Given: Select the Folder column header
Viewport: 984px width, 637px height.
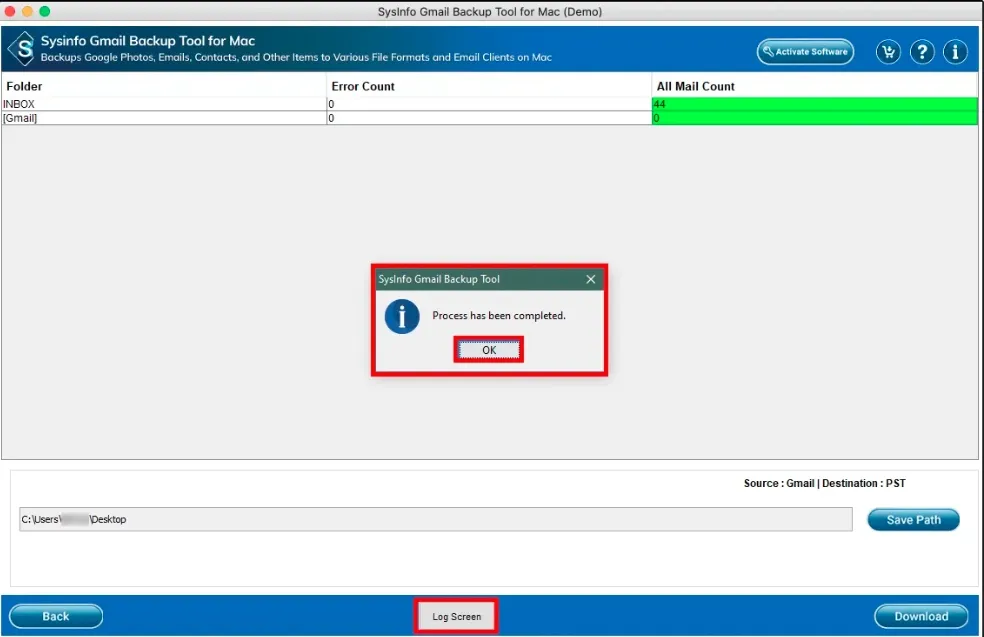Looking at the screenshot, I should [x=163, y=86].
